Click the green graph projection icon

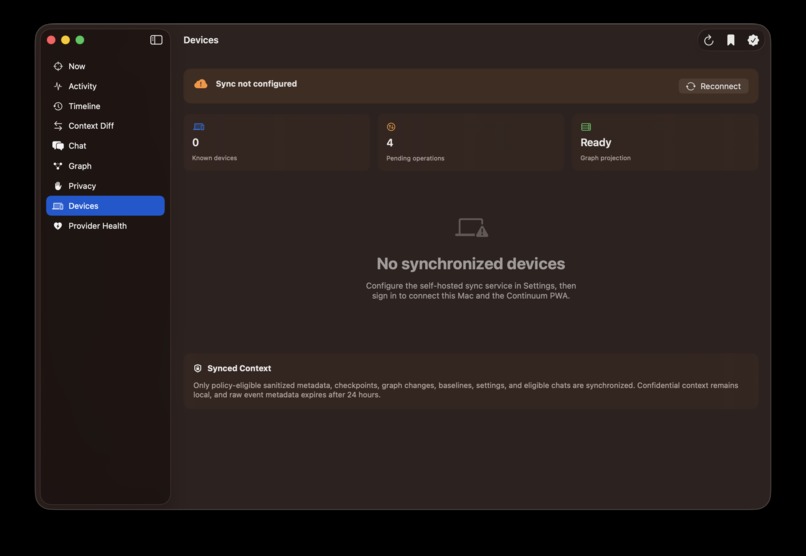pos(585,127)
